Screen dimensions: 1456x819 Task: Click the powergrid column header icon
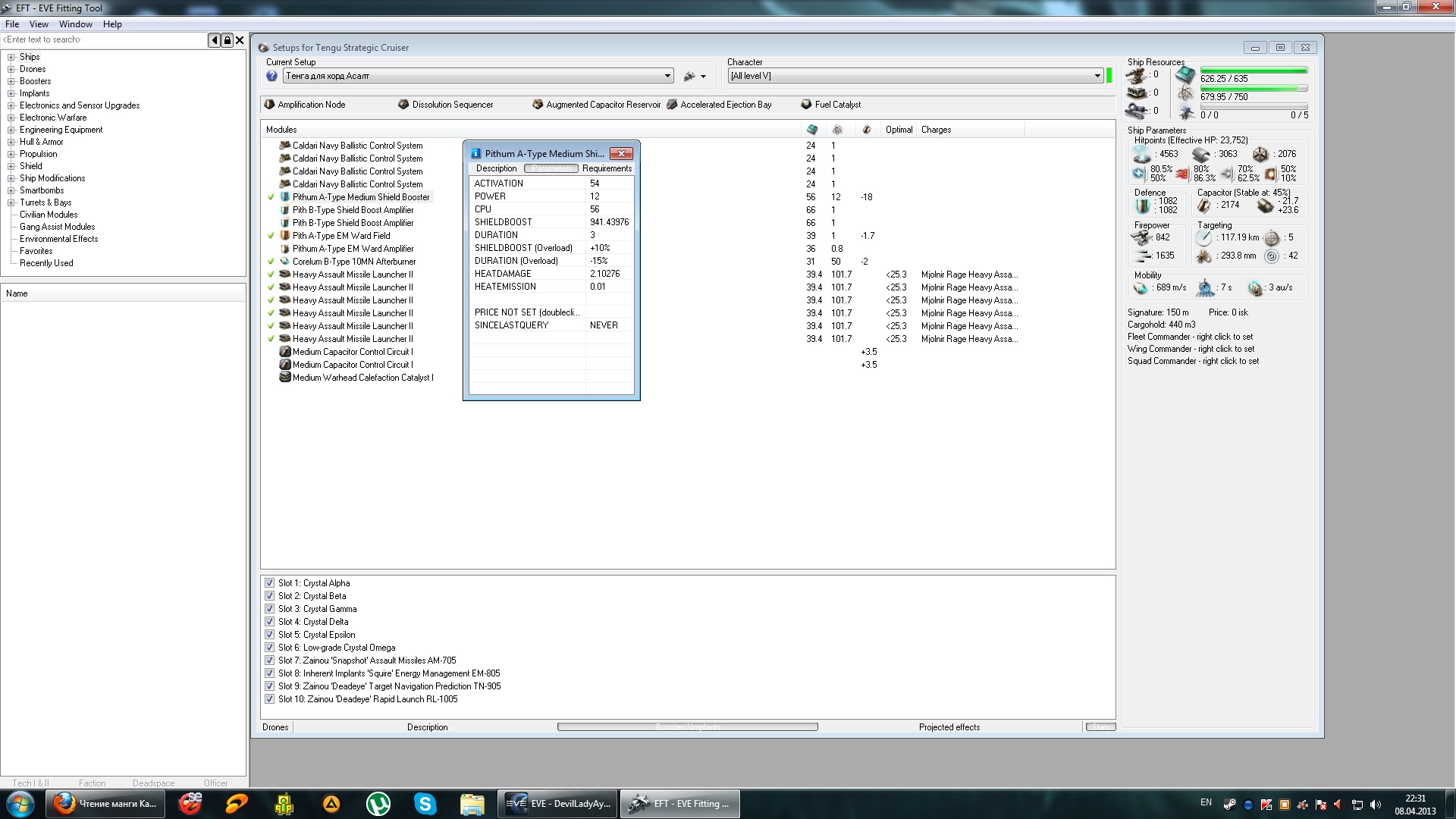pos(837,130)
